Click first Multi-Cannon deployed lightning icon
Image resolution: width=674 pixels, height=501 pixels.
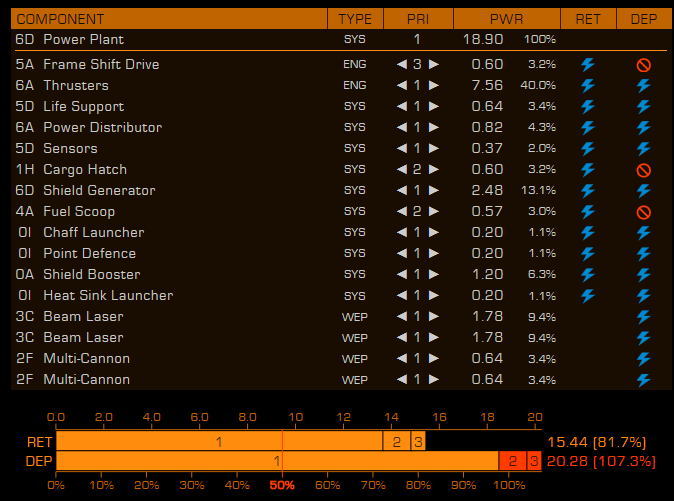pyautogui.click(x=643, y=359)
